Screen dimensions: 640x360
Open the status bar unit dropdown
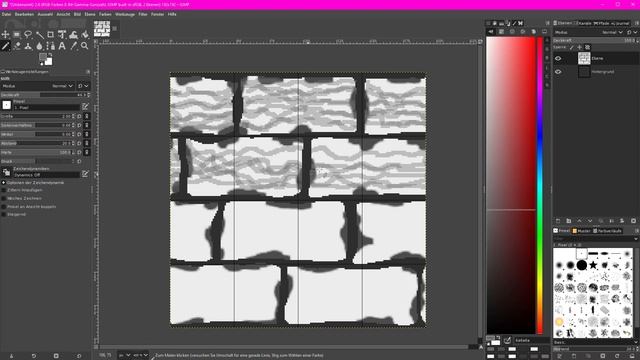124,355
